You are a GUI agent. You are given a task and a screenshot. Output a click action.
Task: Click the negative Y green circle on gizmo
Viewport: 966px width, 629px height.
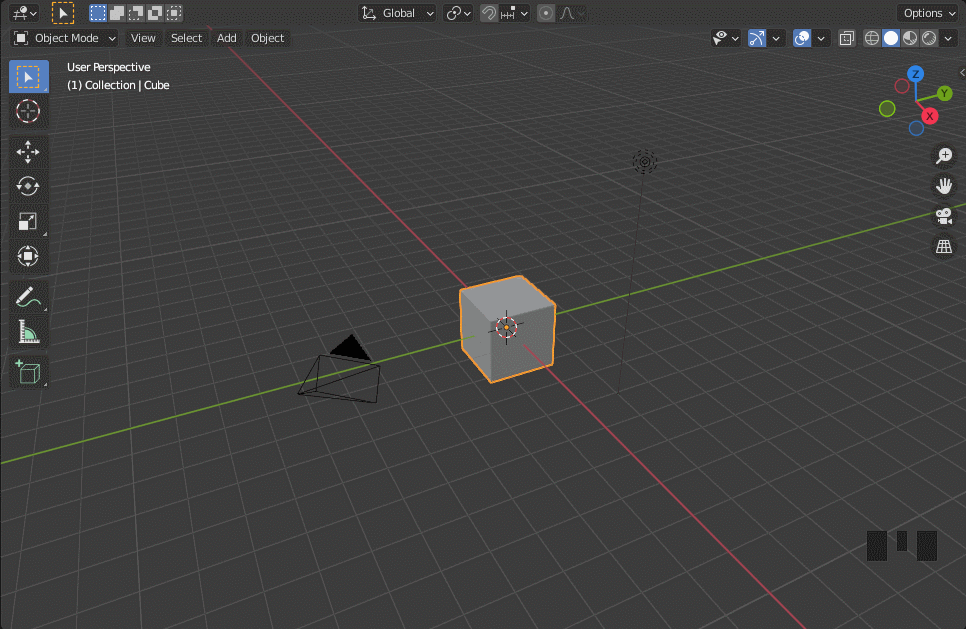tap(887, 109)
